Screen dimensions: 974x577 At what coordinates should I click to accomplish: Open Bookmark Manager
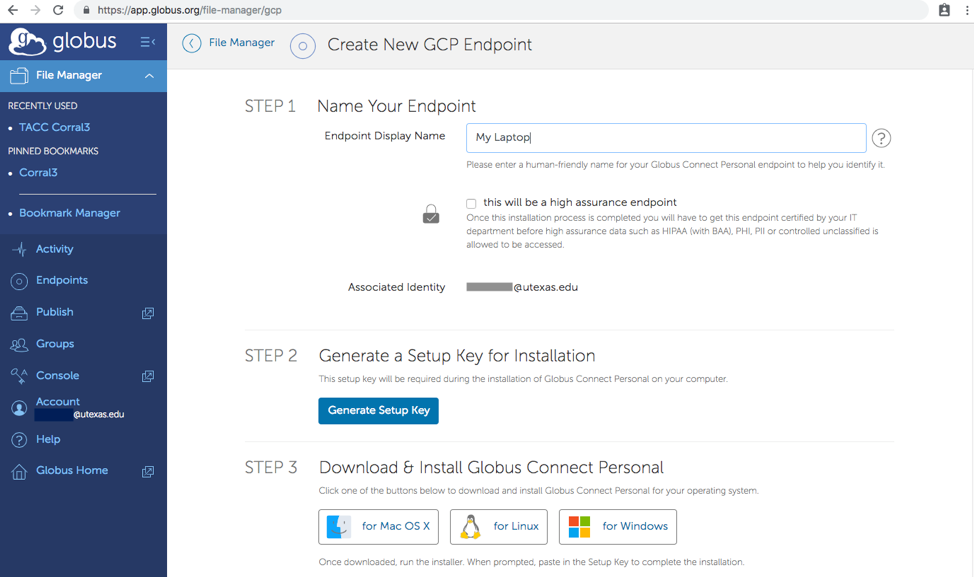[70, 213]
